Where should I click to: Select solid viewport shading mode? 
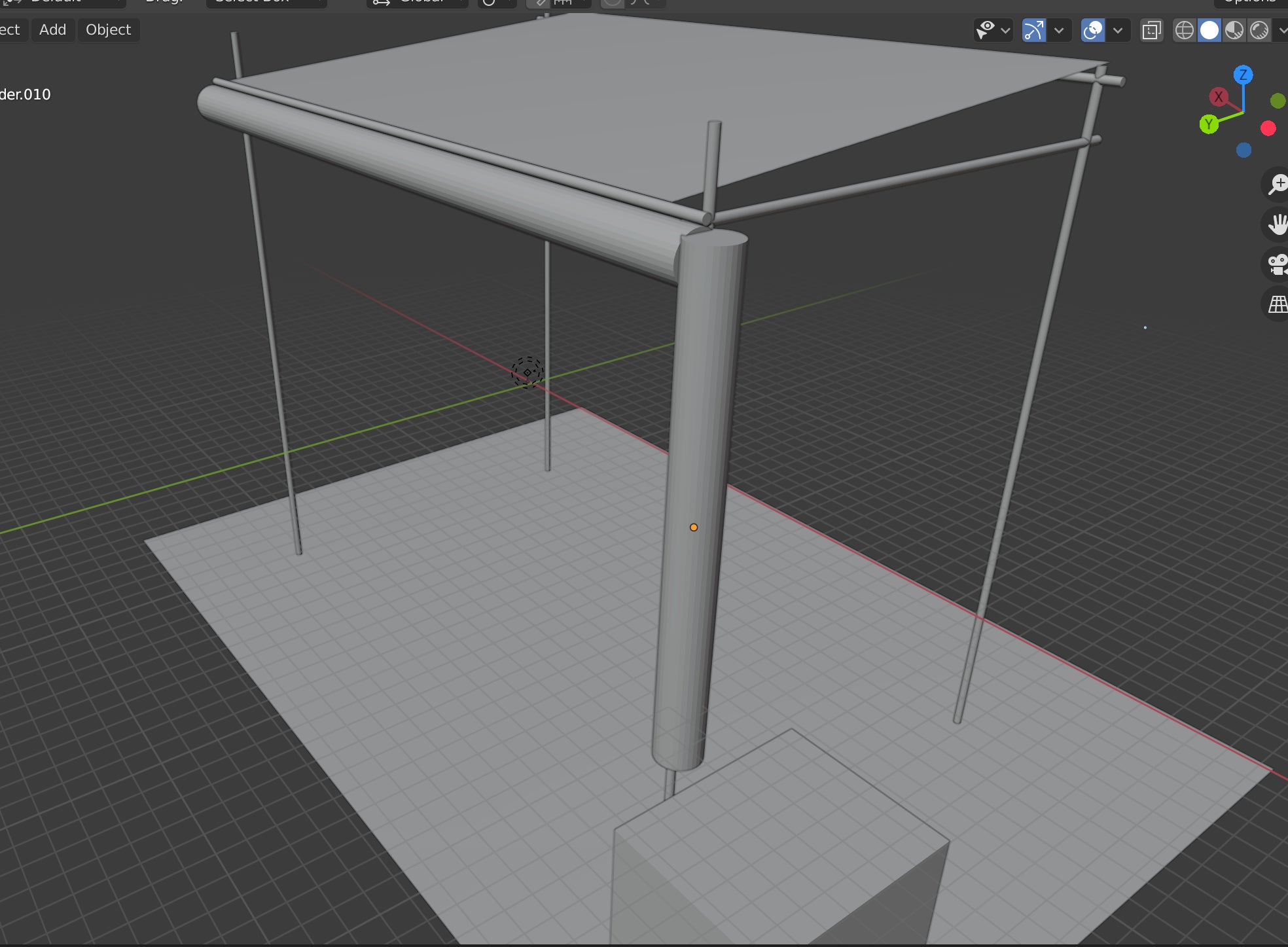1209,30
